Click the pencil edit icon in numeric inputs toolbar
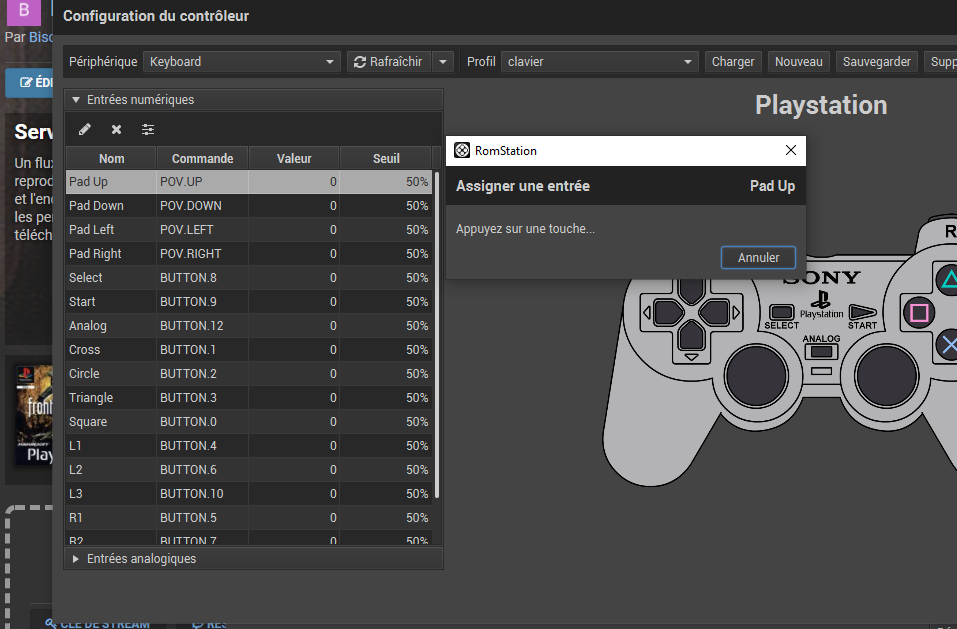 click(85, 129)
